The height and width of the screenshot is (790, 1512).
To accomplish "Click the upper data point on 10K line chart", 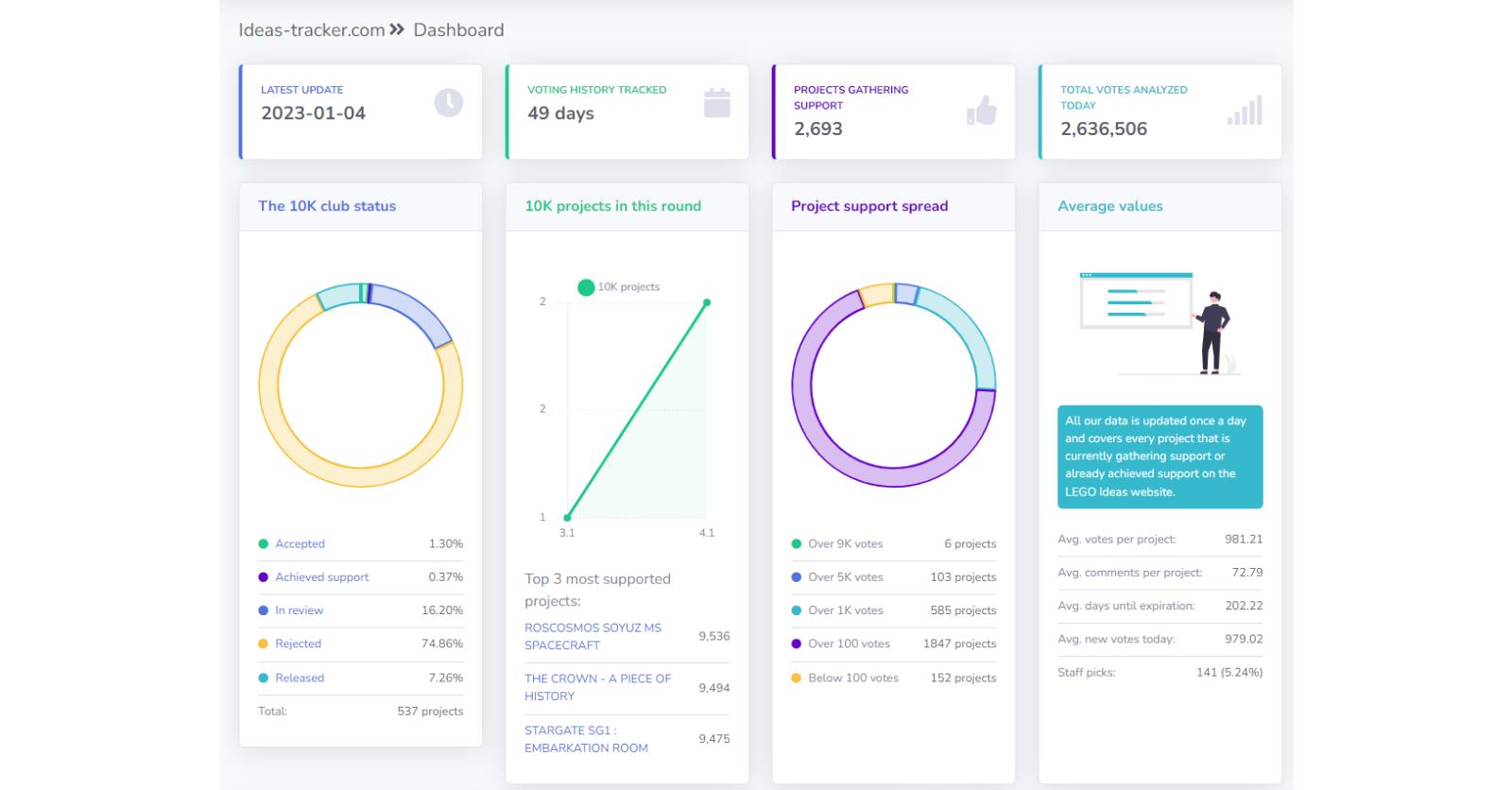I will click(x=707, y=302).
